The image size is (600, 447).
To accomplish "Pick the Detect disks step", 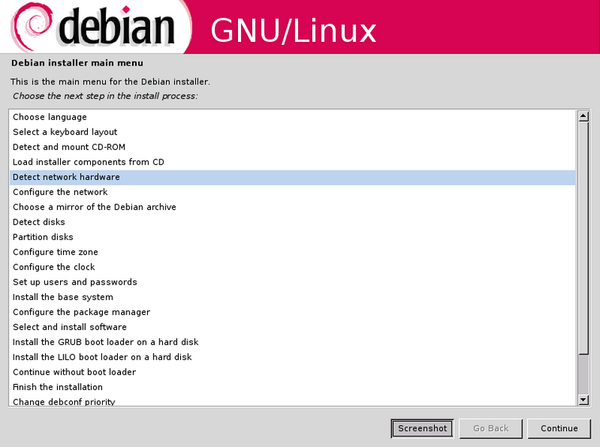I will click(292, 222).
